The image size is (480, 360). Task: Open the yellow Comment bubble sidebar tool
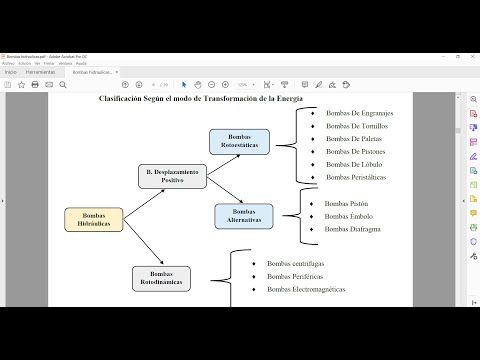473,213
